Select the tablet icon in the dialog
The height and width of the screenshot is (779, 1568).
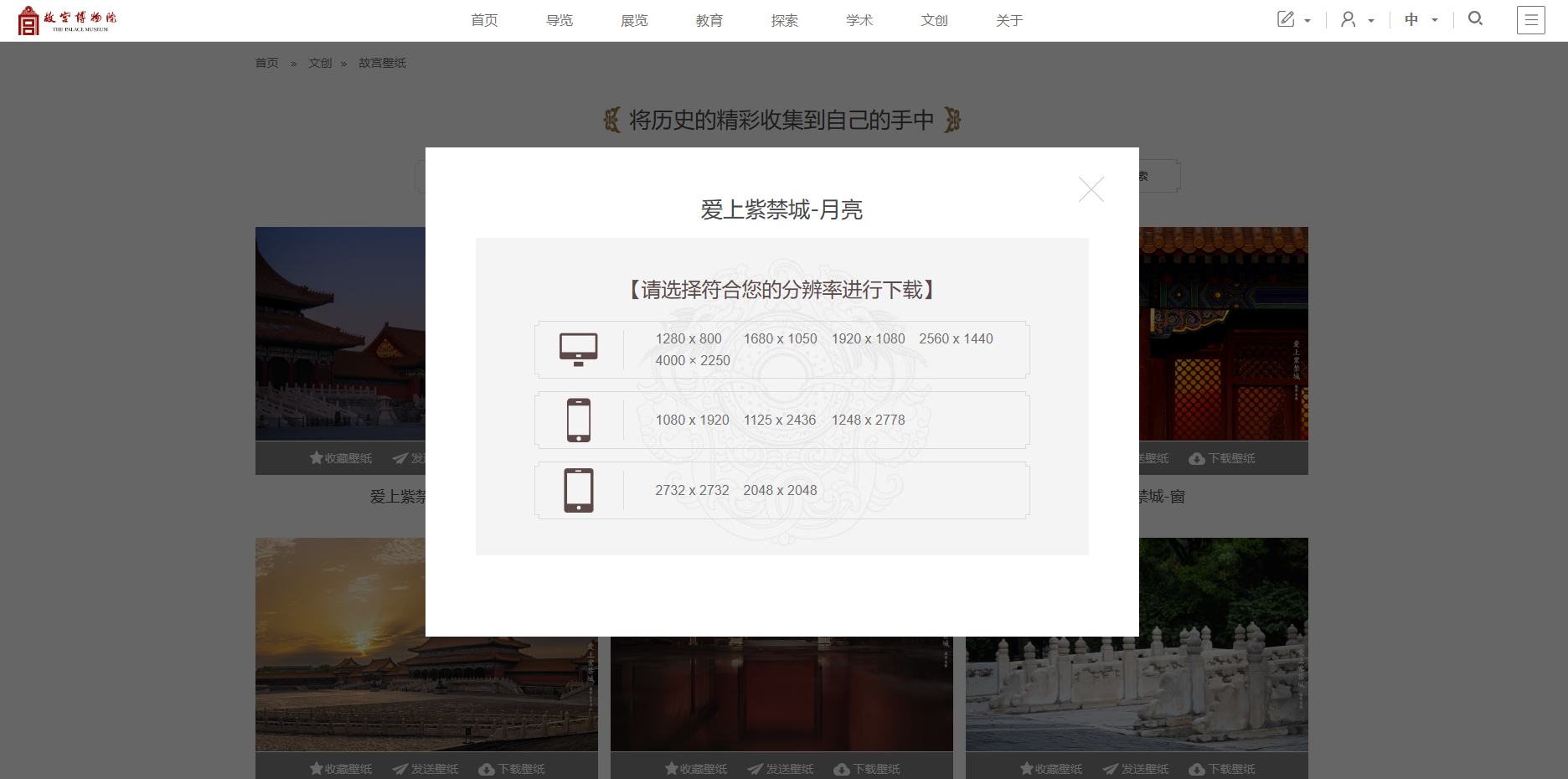coord(579,490)
